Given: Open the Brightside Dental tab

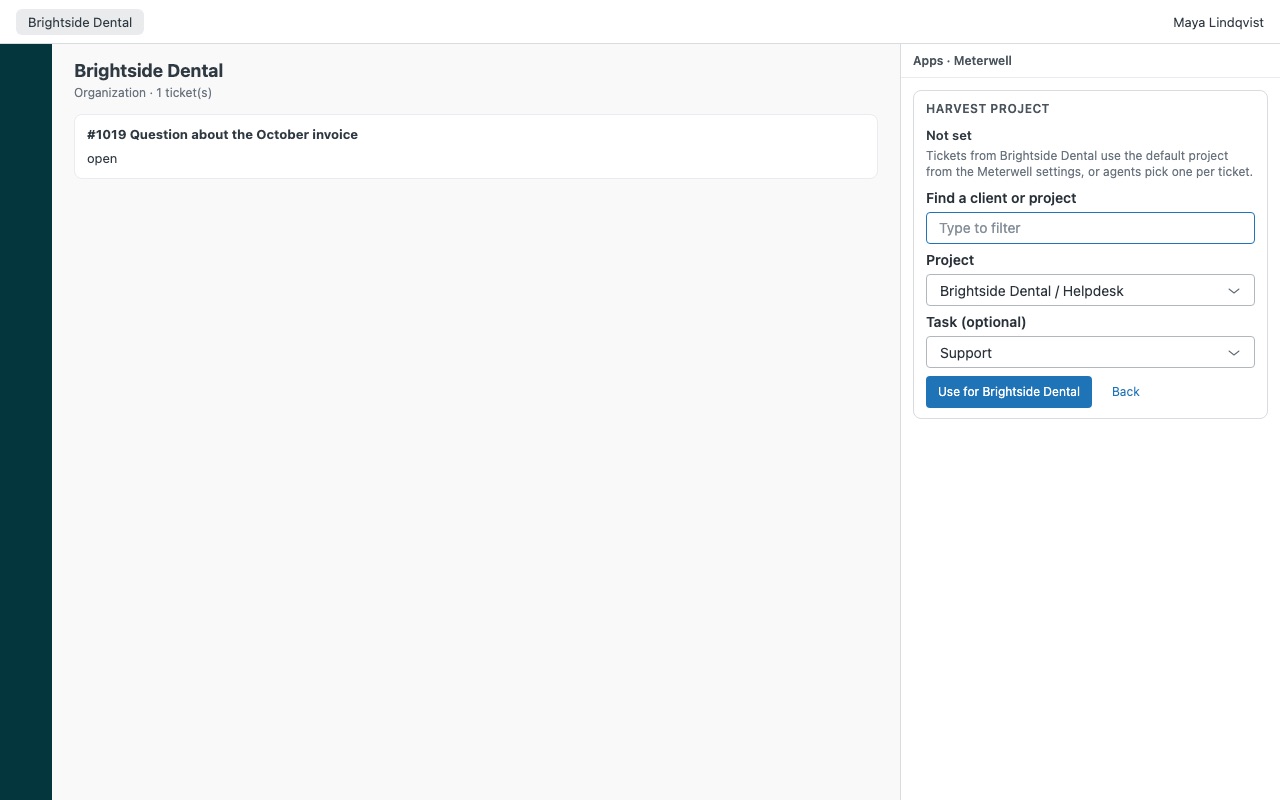Looking at the screenshot, I should tap(80, 22).
